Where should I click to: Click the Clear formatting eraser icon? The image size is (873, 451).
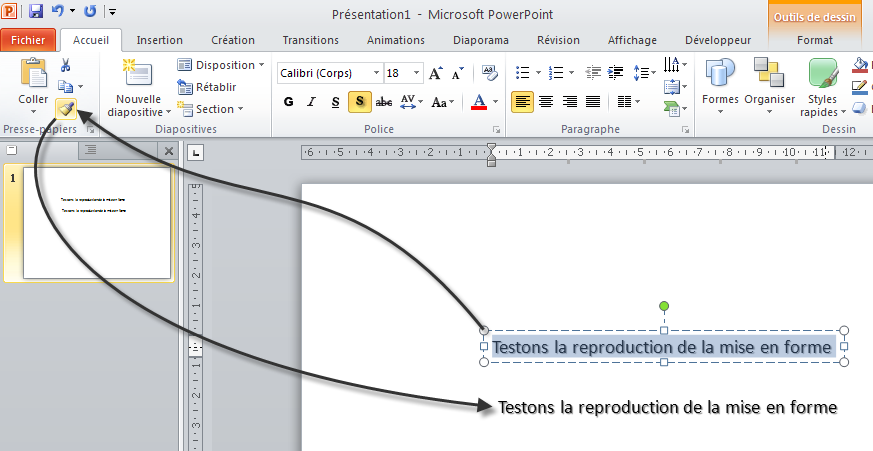489,73
